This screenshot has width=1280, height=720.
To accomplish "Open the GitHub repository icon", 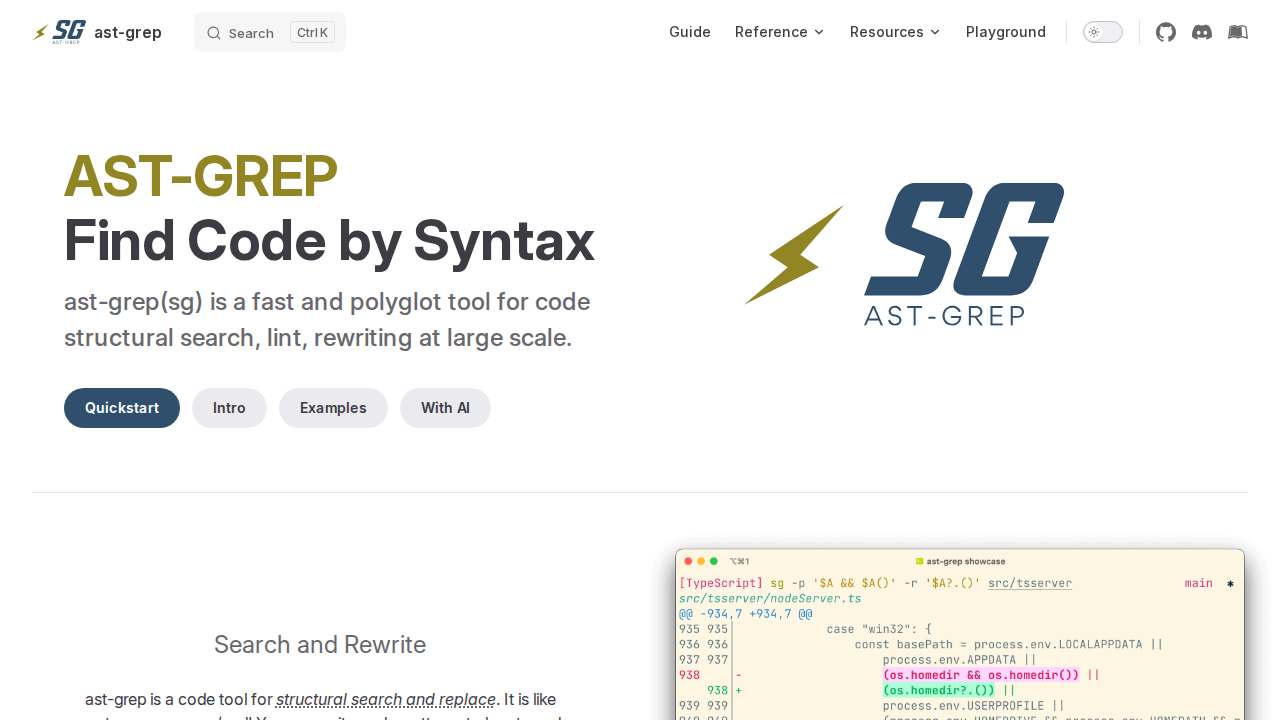I will pos(1166,32).
